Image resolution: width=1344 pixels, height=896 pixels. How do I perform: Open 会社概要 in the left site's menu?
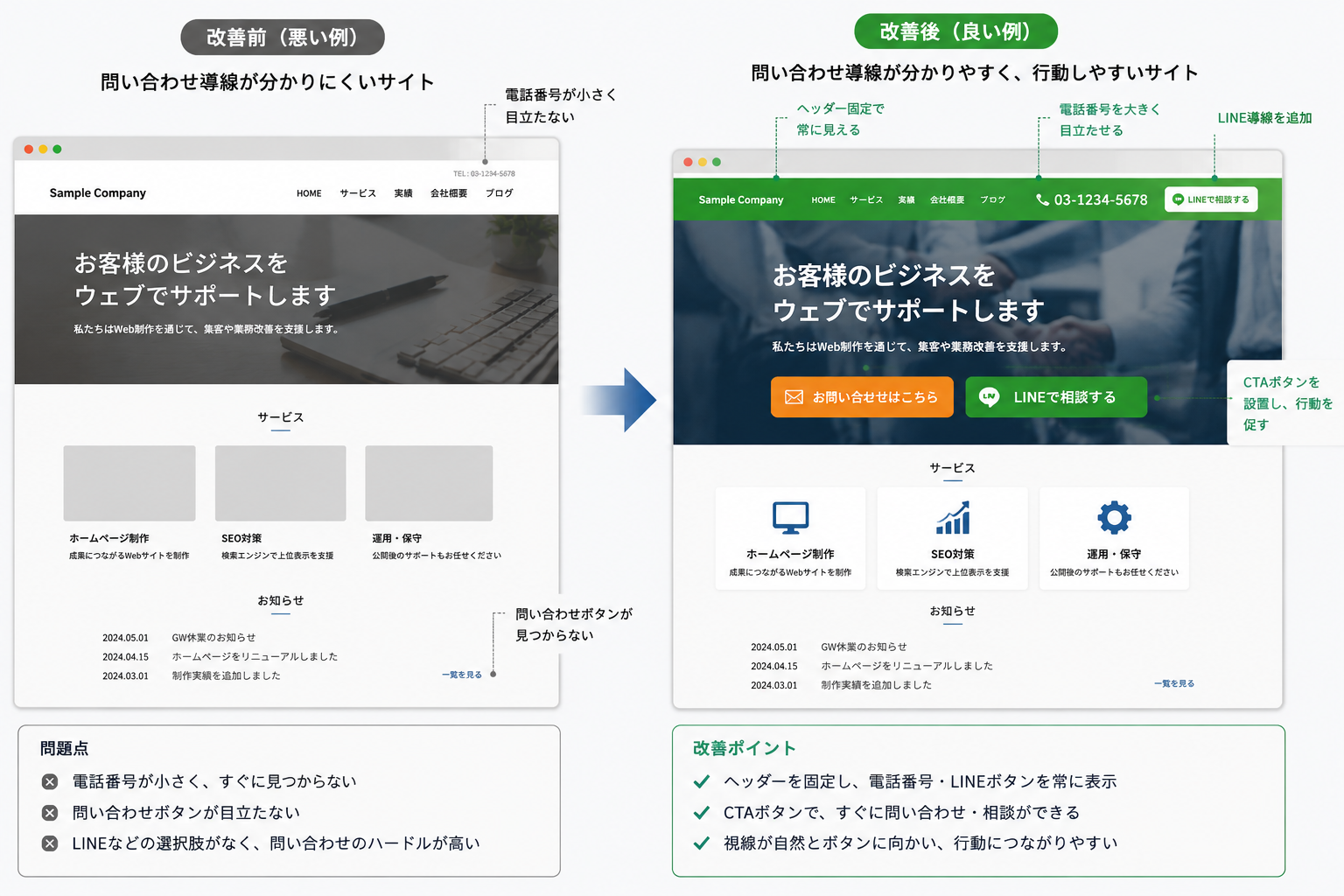tap(449, 193)
